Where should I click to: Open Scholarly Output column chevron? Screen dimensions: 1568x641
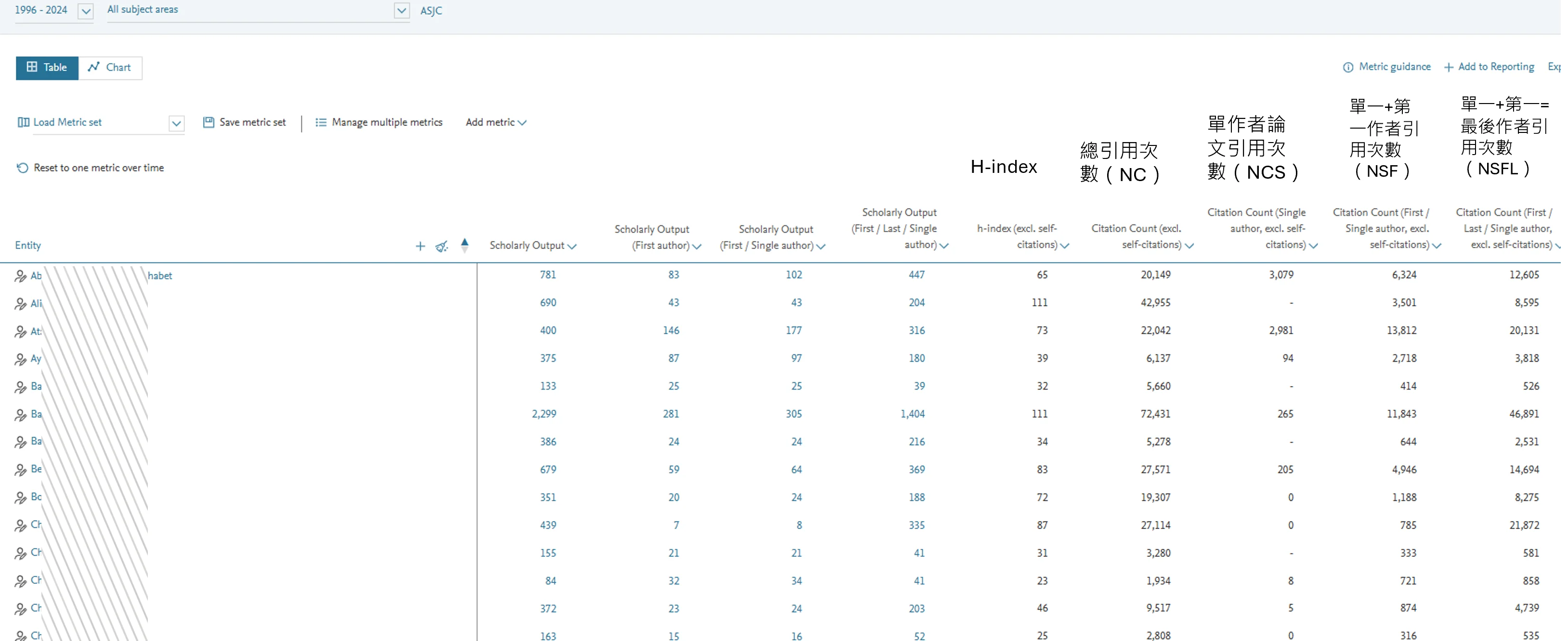click(x=572, y=247)
